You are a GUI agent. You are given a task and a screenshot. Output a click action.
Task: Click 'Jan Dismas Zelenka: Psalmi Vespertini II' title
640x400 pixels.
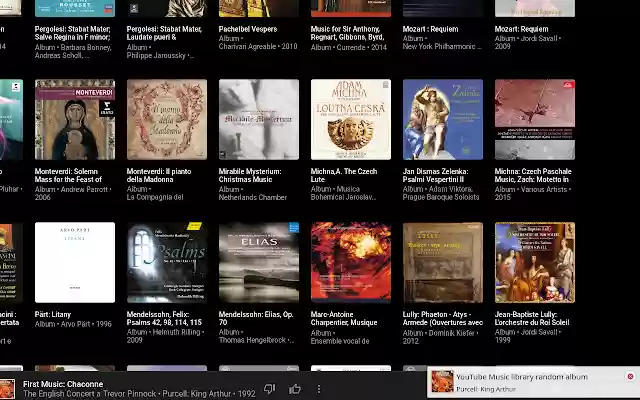(436, 175)
